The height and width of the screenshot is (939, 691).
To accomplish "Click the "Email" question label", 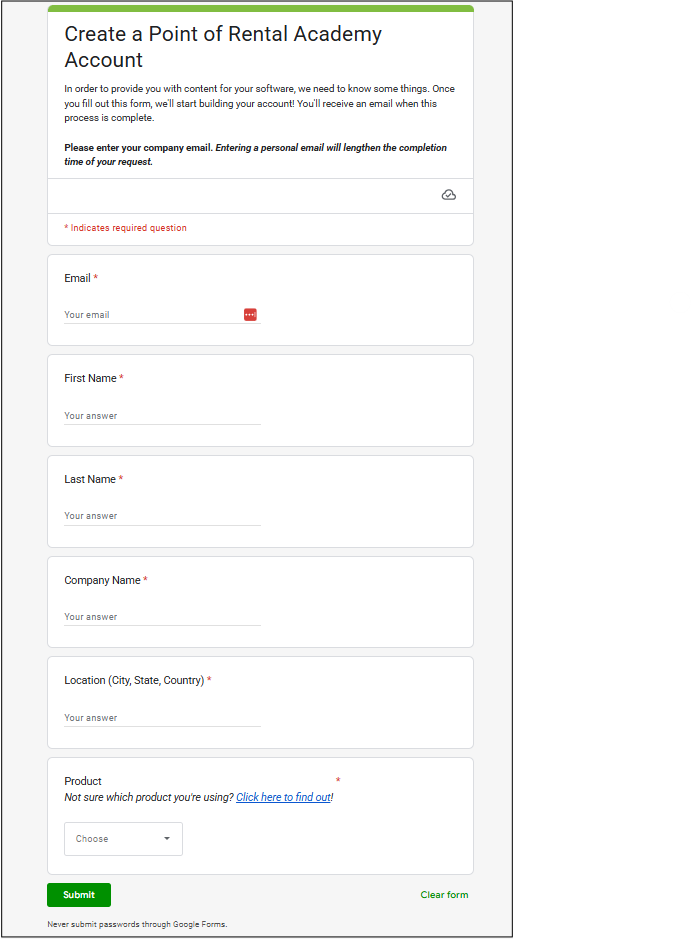I will pos(77,278).
